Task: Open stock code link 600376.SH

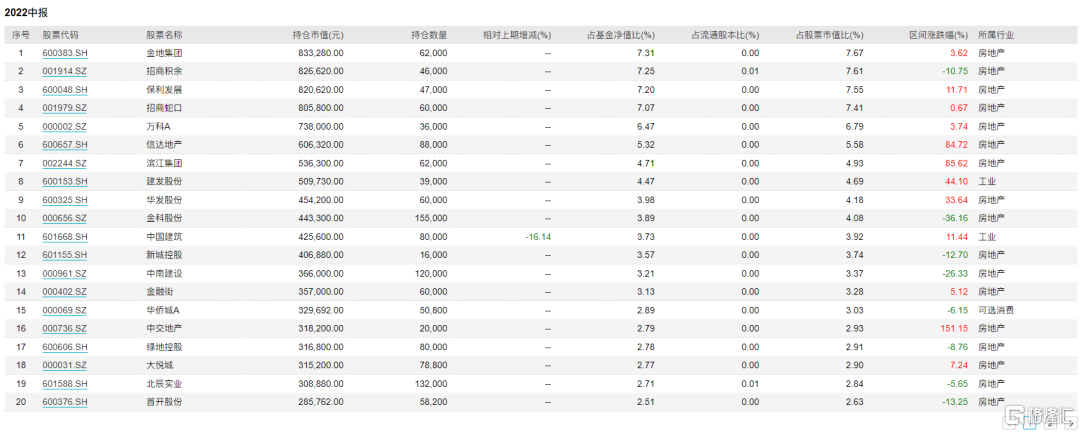Action: (x=65, y=402)
